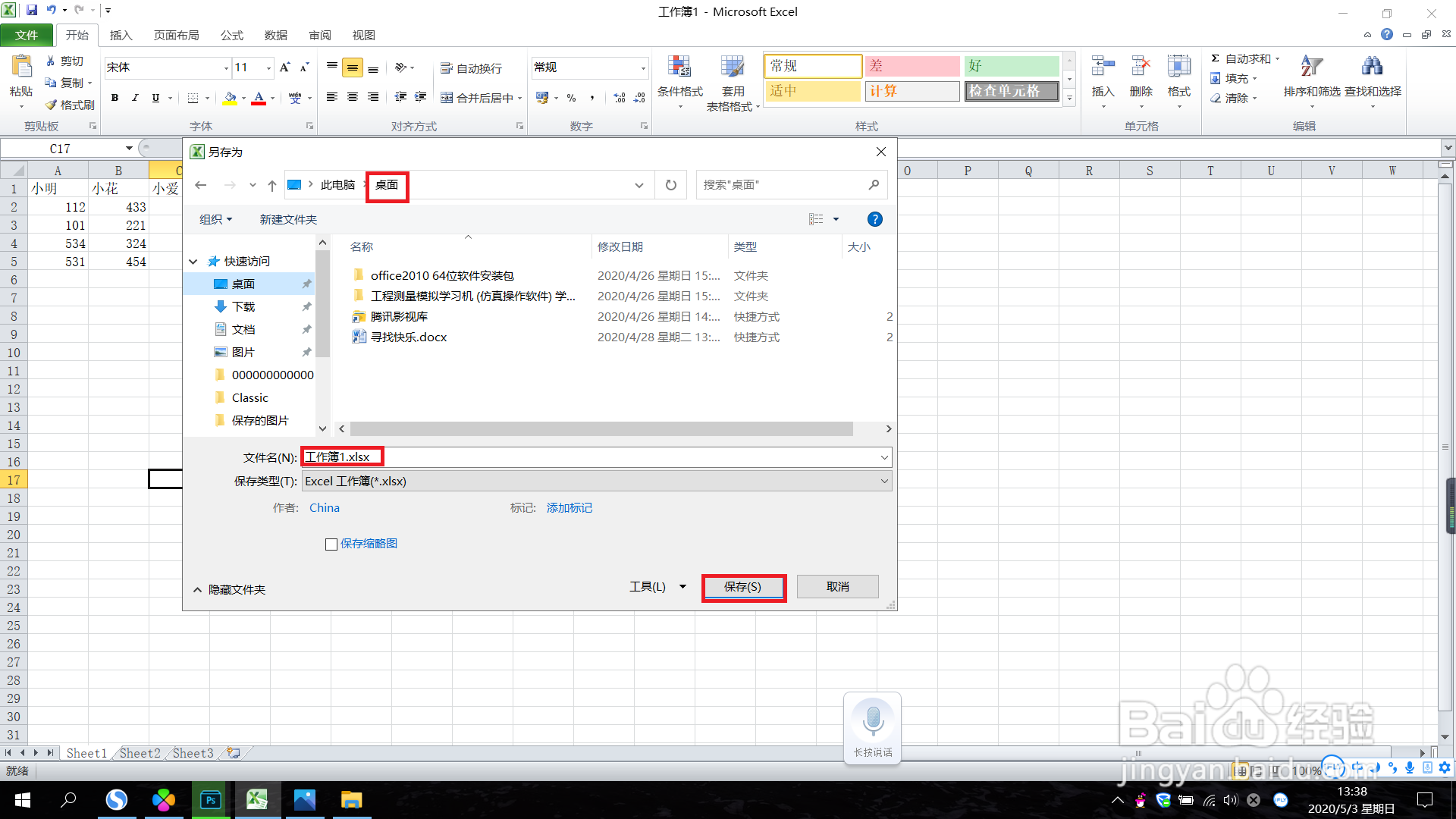Click inside the 搜索桌面 search box
The image size is (1456, 819).
coord(781,184)
